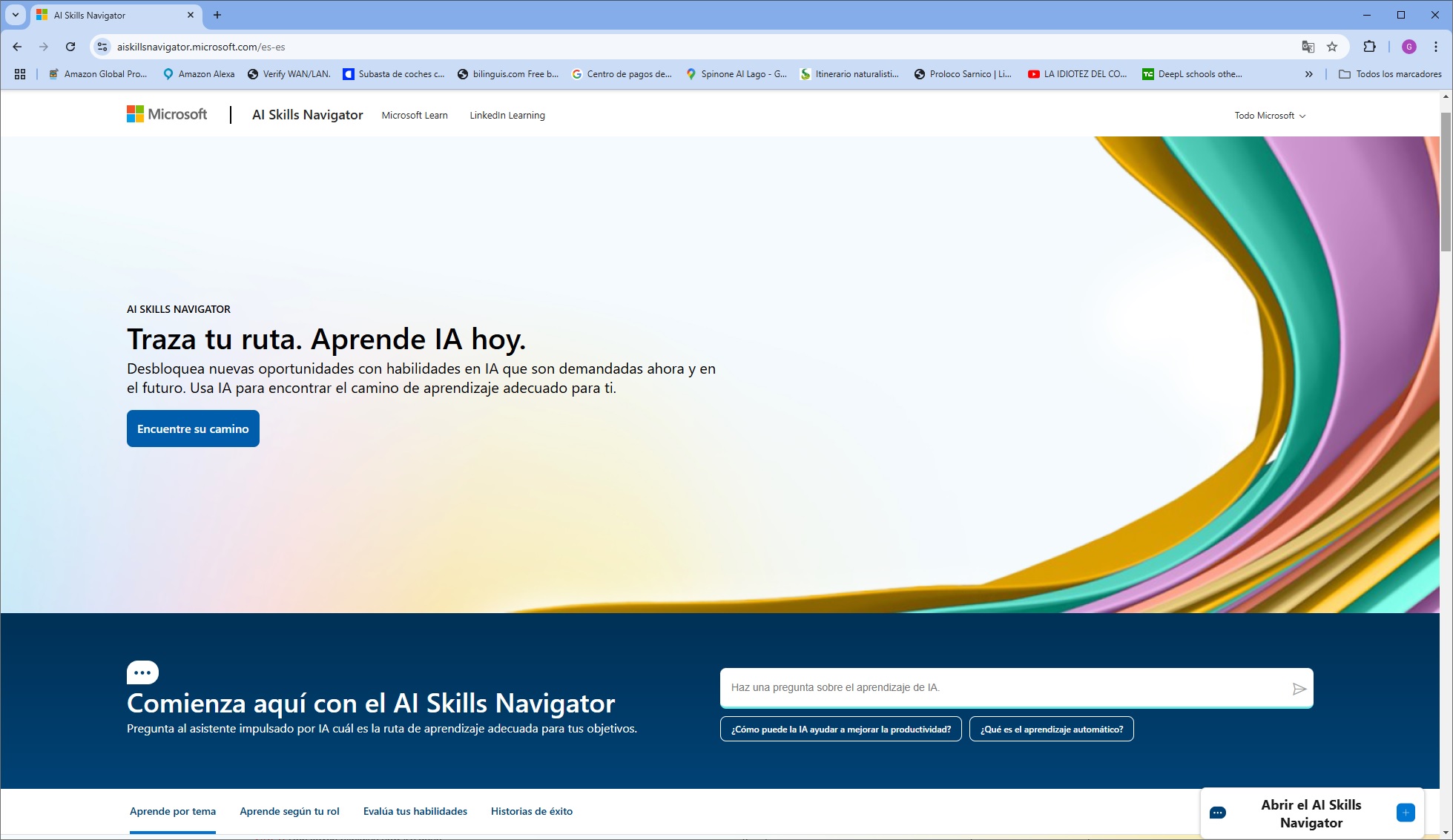
Task: Click the send arrow in the question box
Action: [x=1299, y=689]
